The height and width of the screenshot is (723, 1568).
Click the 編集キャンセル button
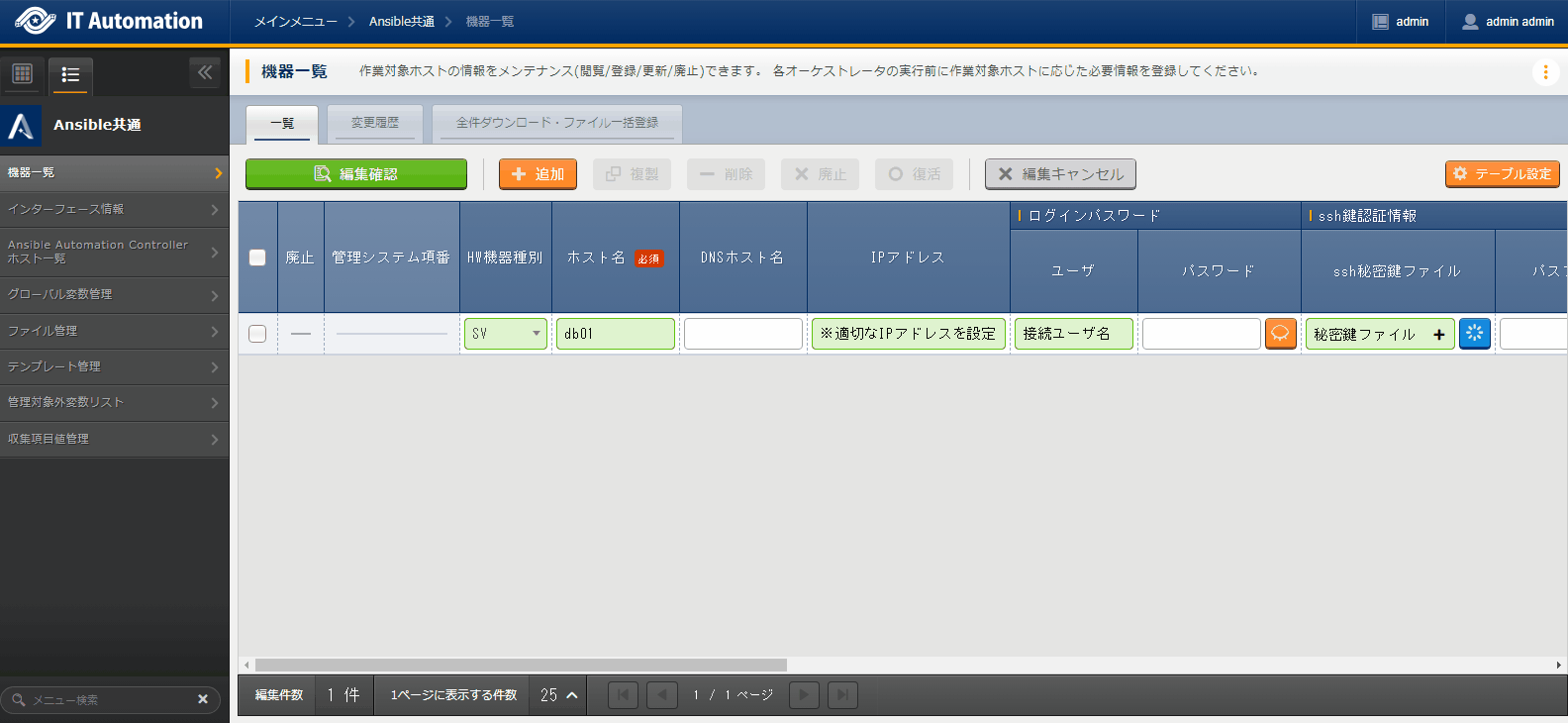pyautogui.click(x=1060, y=174)
